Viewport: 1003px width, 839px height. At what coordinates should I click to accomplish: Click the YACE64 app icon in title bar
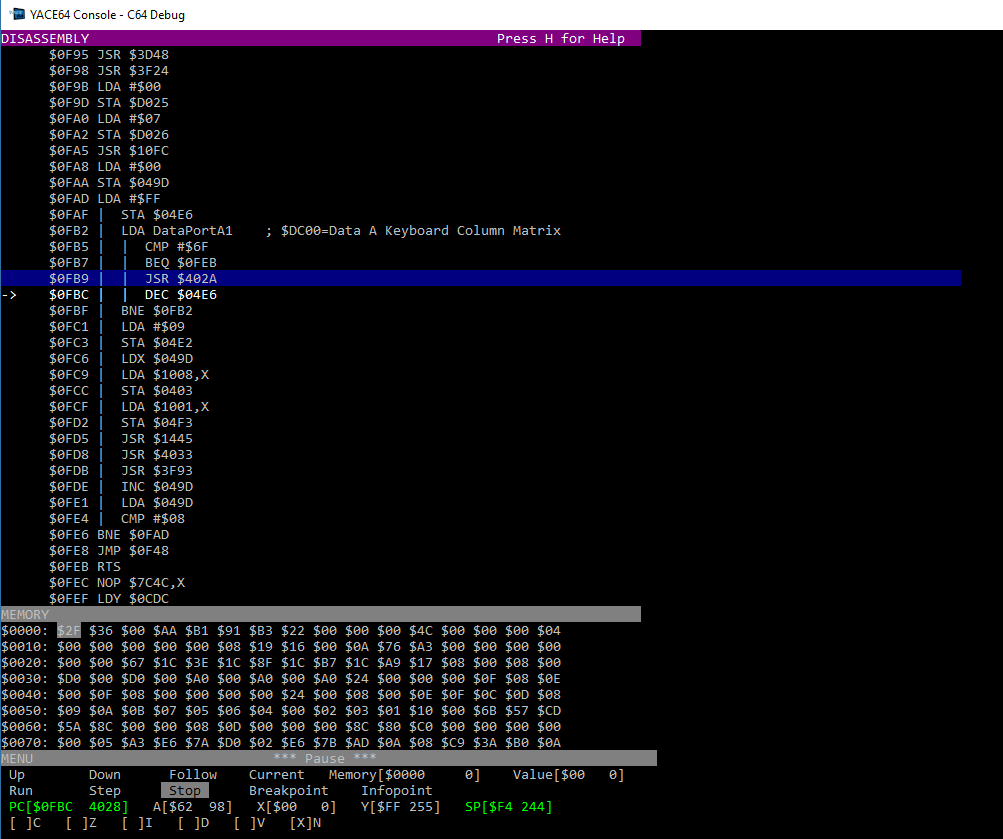(x=17, y=14)
